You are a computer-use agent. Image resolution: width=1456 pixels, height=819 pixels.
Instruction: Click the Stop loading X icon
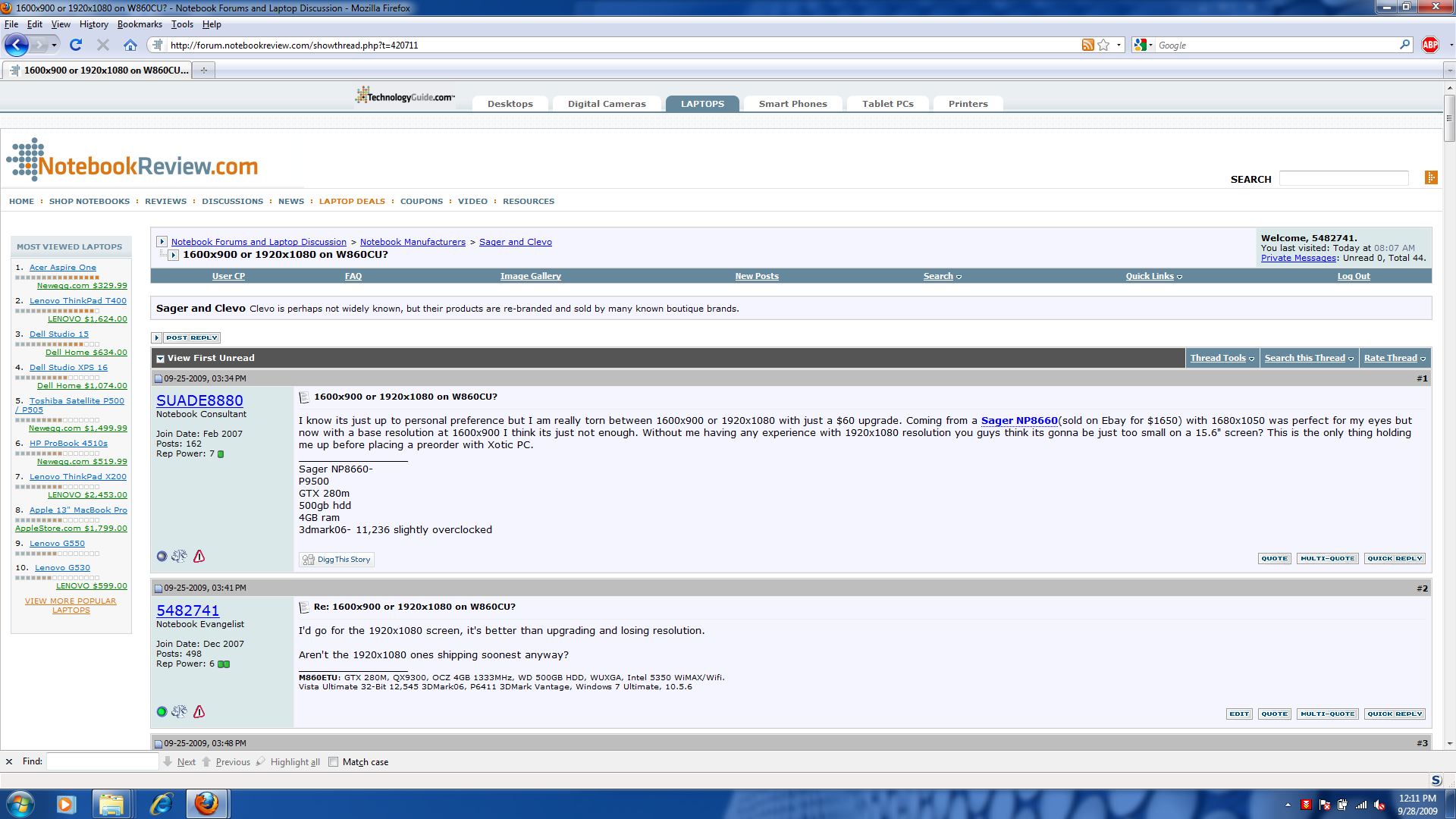coord(103,45)
